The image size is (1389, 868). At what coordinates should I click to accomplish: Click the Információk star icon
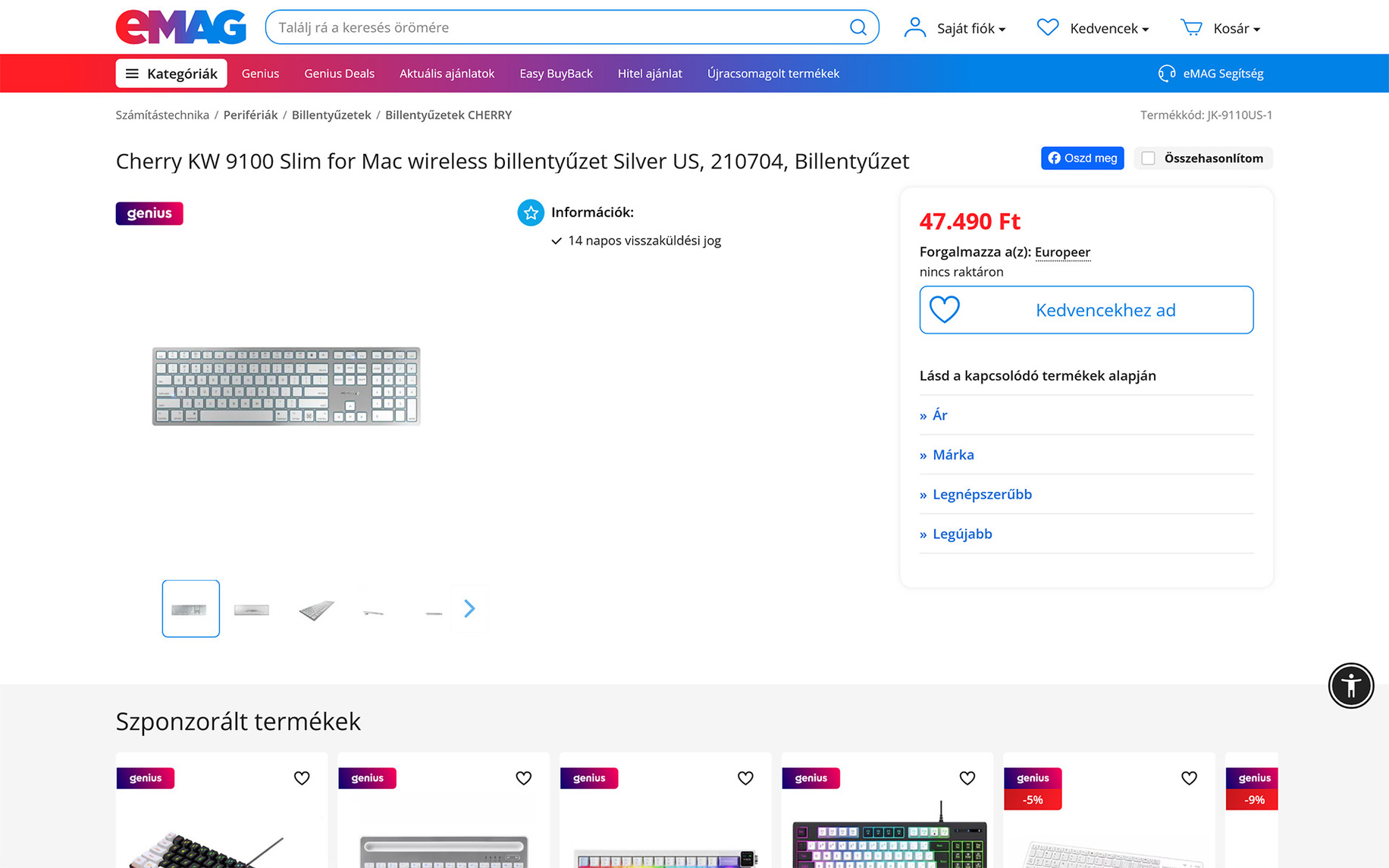click(531, 212)
